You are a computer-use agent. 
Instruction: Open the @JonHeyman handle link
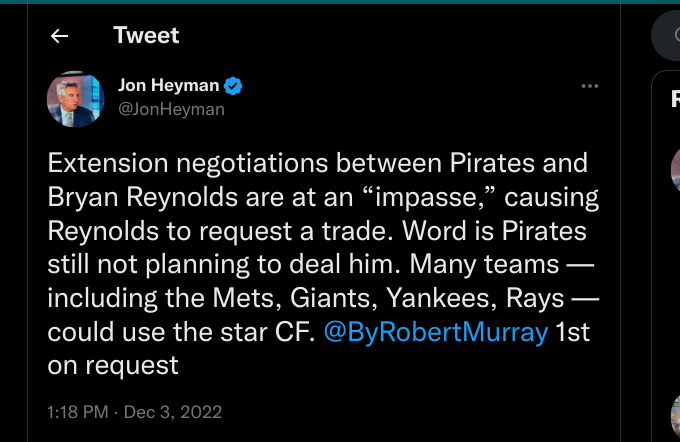click(x=171, y=109)
